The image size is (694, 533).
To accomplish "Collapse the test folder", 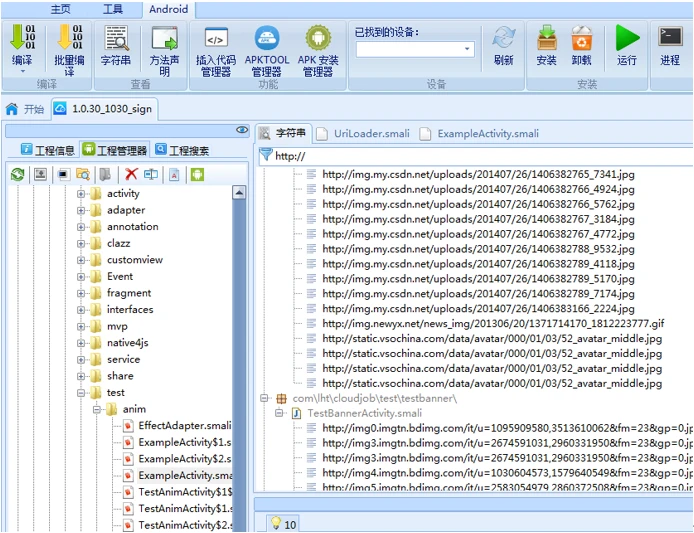I will [x=81, y=393].
